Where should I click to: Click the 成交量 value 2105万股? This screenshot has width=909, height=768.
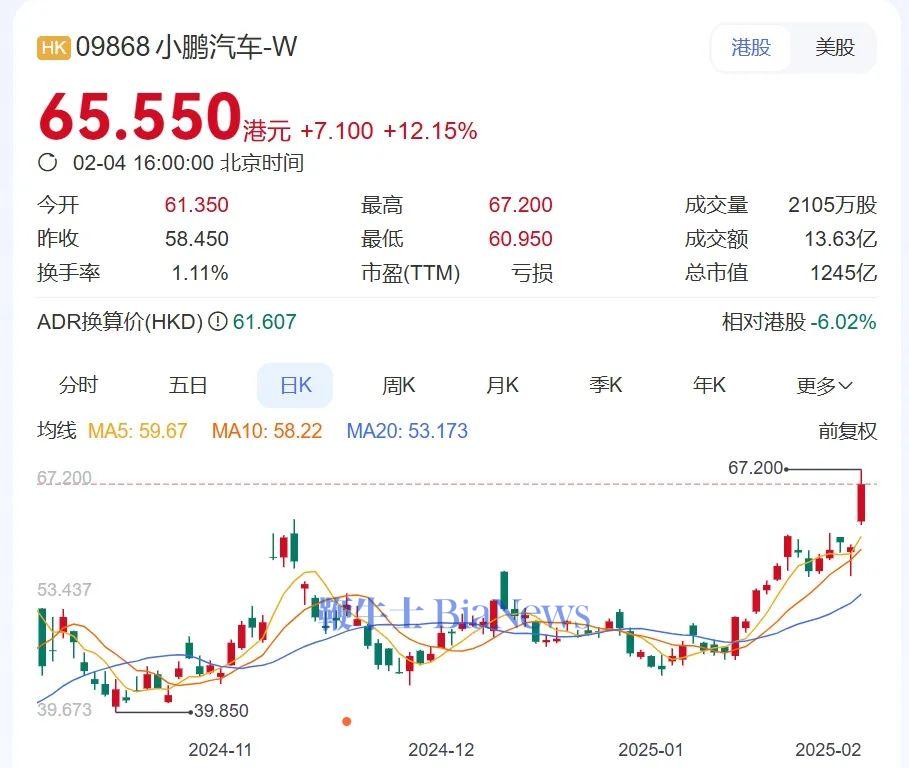click(832, 205)
